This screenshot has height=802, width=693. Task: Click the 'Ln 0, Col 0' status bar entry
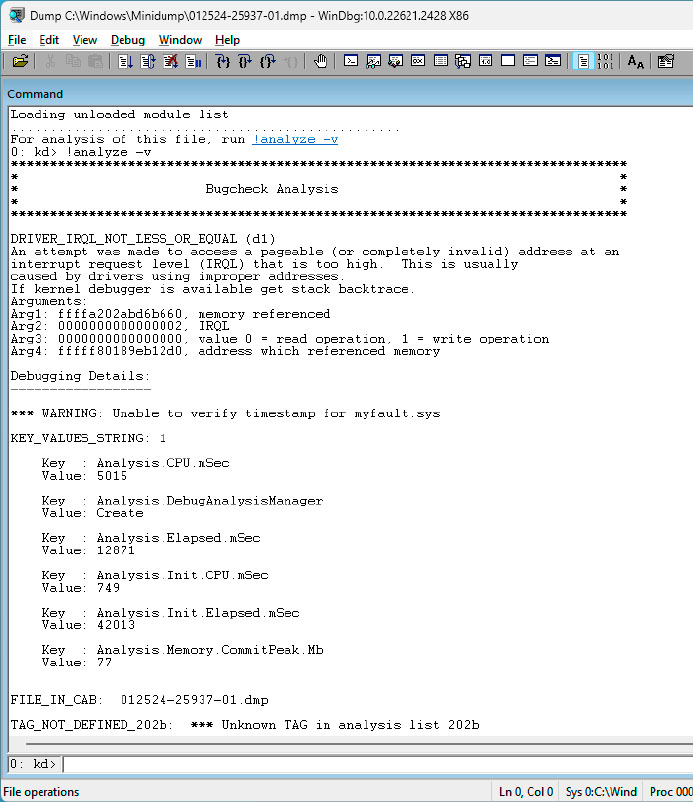tap(526, 792)
